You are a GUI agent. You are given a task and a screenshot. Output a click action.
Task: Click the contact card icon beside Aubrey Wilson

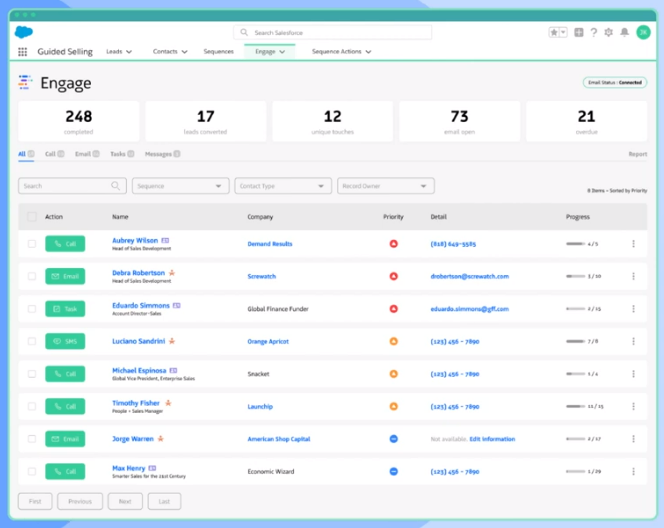[x=165, y=241]
